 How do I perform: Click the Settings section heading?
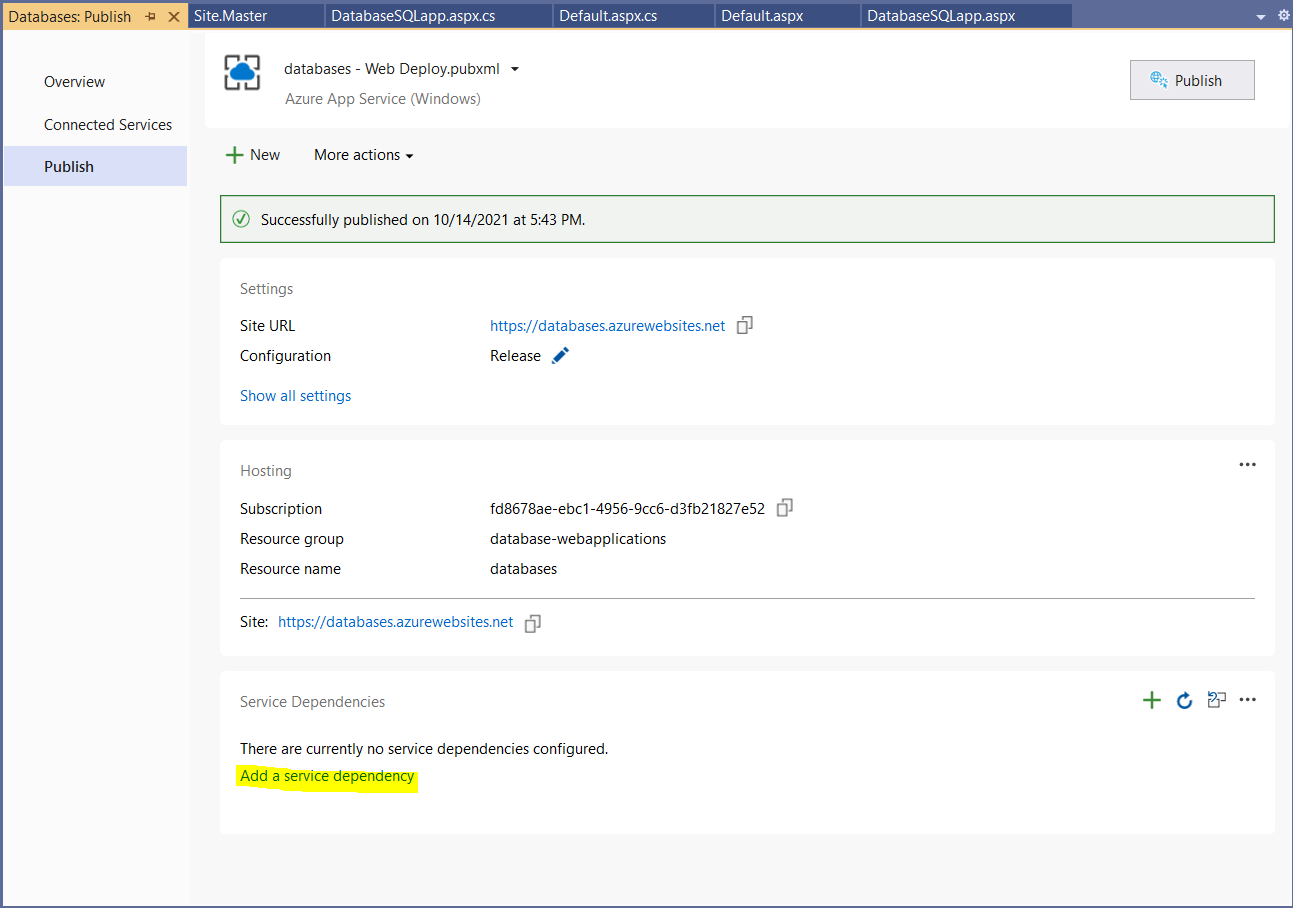tap(267, 289)
